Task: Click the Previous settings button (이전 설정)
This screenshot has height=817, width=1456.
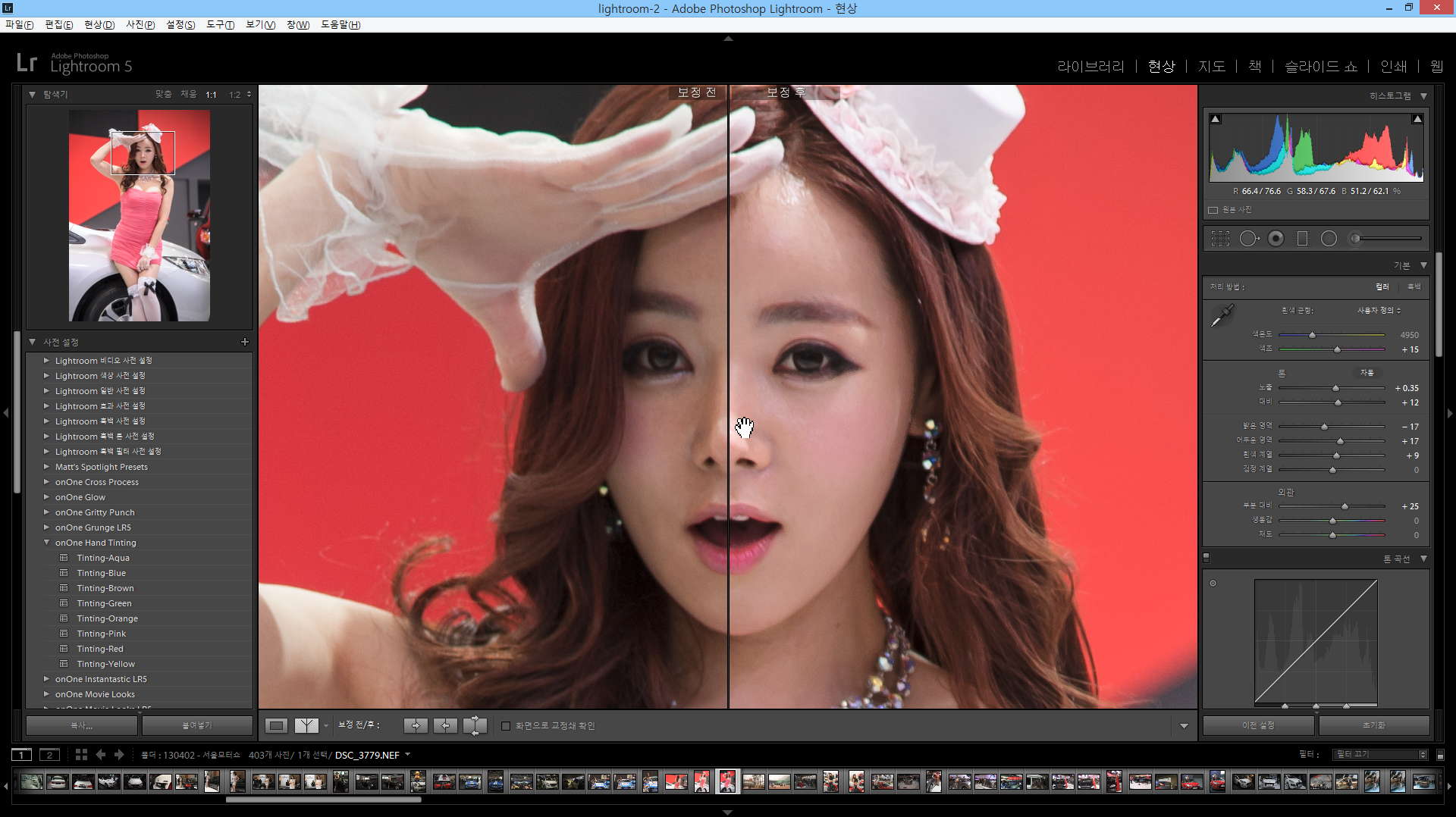Action: (1258, 725)
